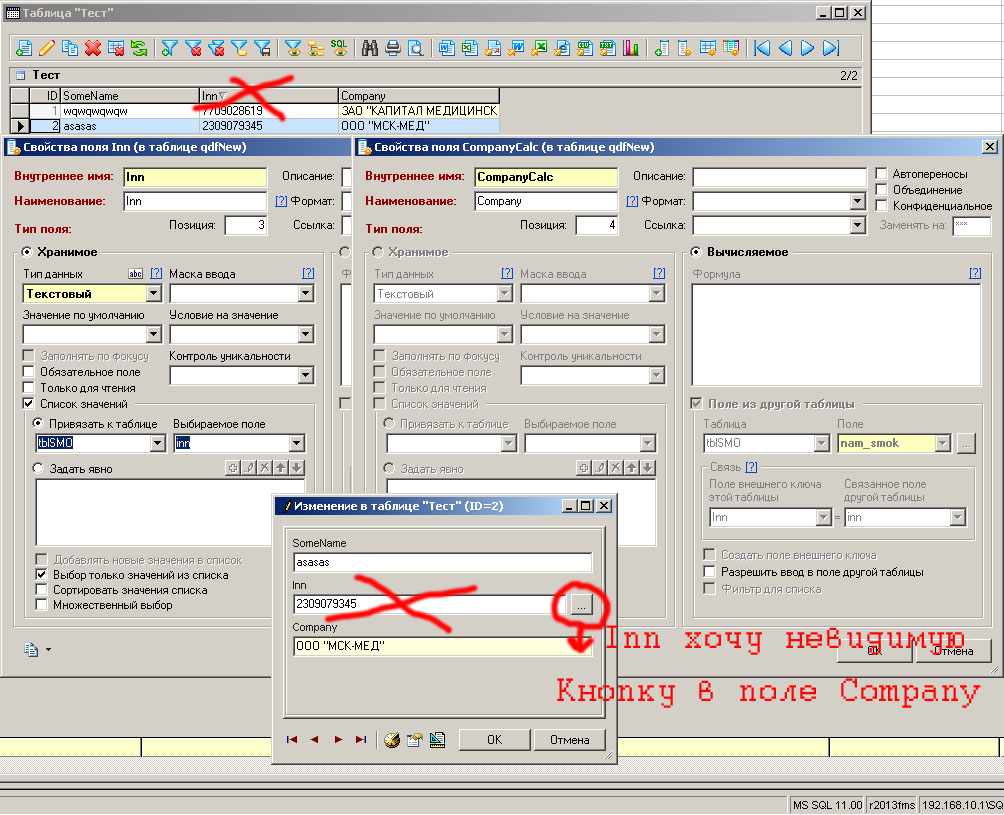Screen dimensions: 1004x815
Task: Go to first record in edit dialog
Action: (x=292, y=739)
